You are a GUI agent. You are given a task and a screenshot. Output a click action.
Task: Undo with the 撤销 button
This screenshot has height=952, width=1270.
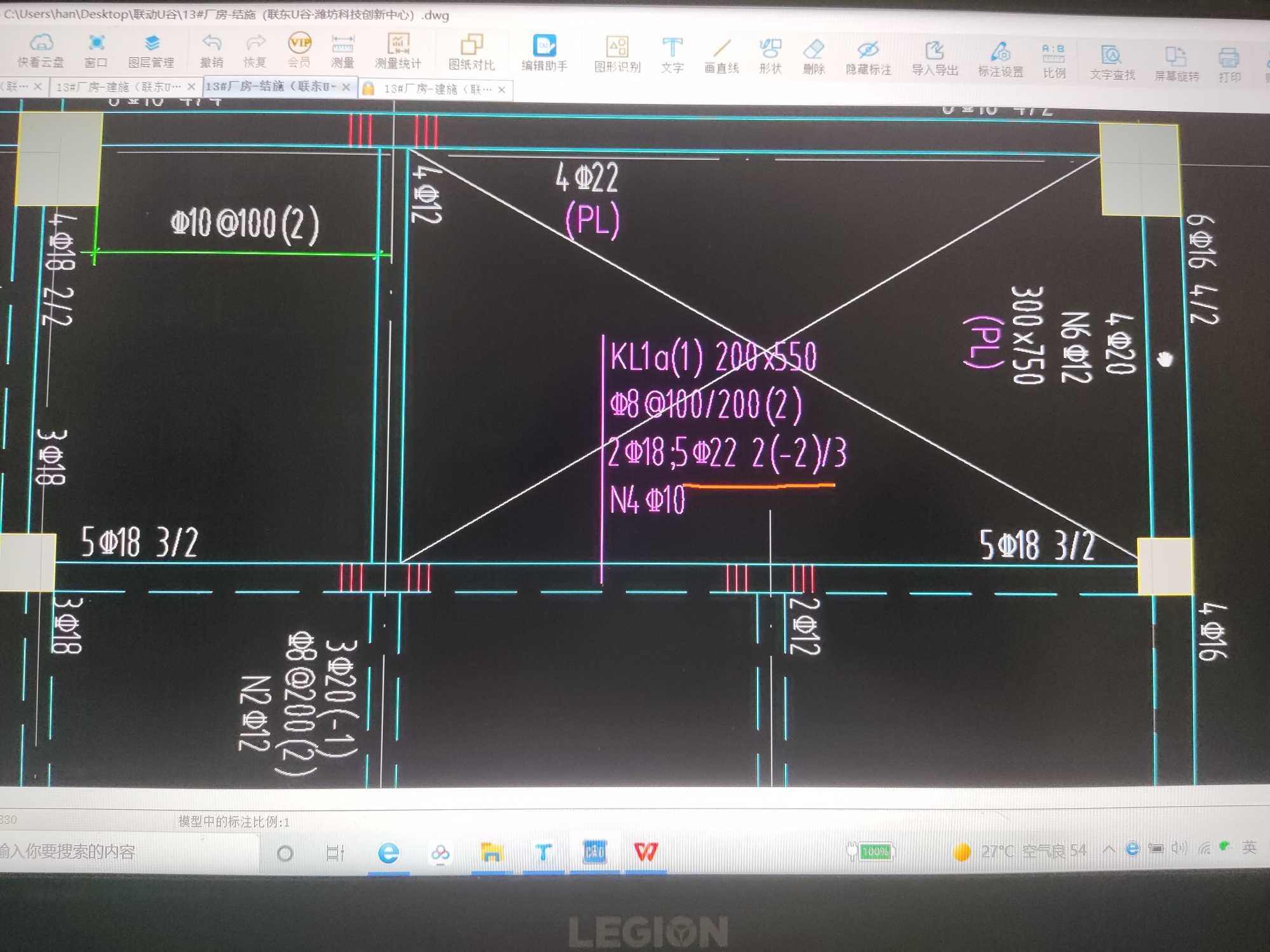(211, 51)
